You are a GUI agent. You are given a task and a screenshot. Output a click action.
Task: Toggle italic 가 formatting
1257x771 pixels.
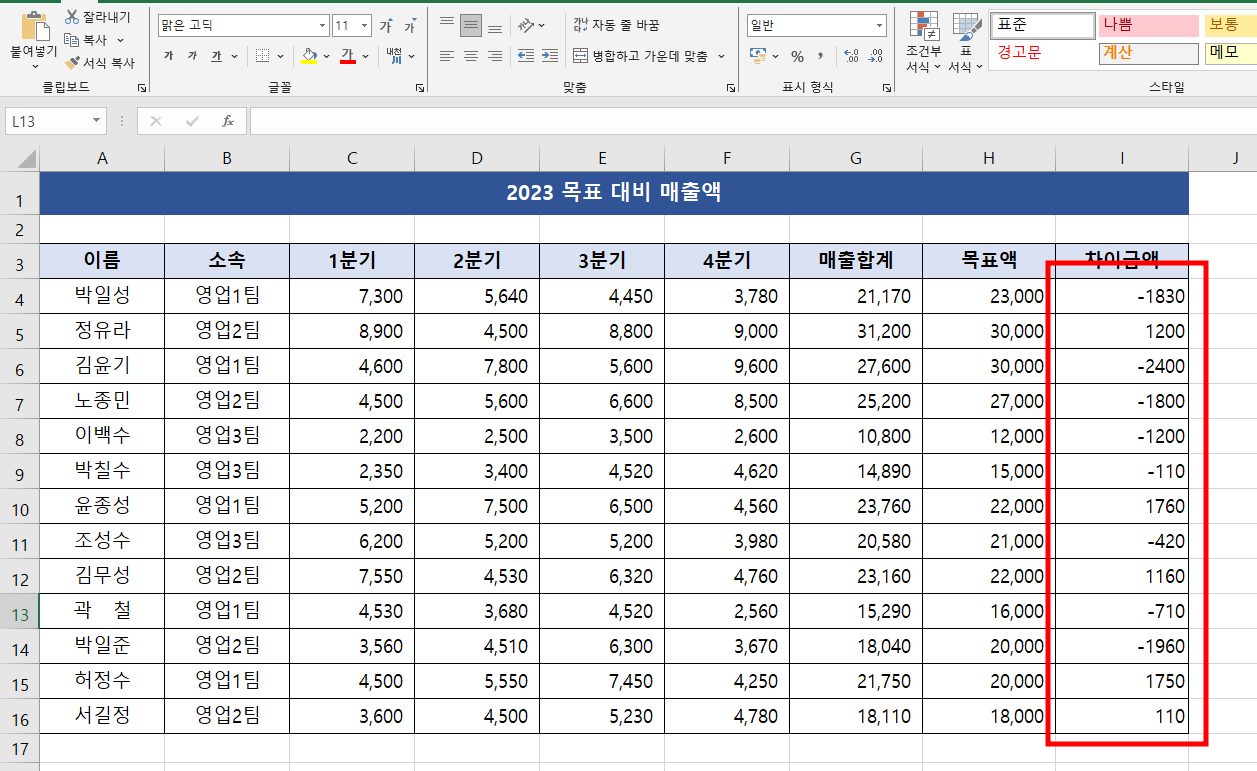pyautogui.click(x=192, y=56)
